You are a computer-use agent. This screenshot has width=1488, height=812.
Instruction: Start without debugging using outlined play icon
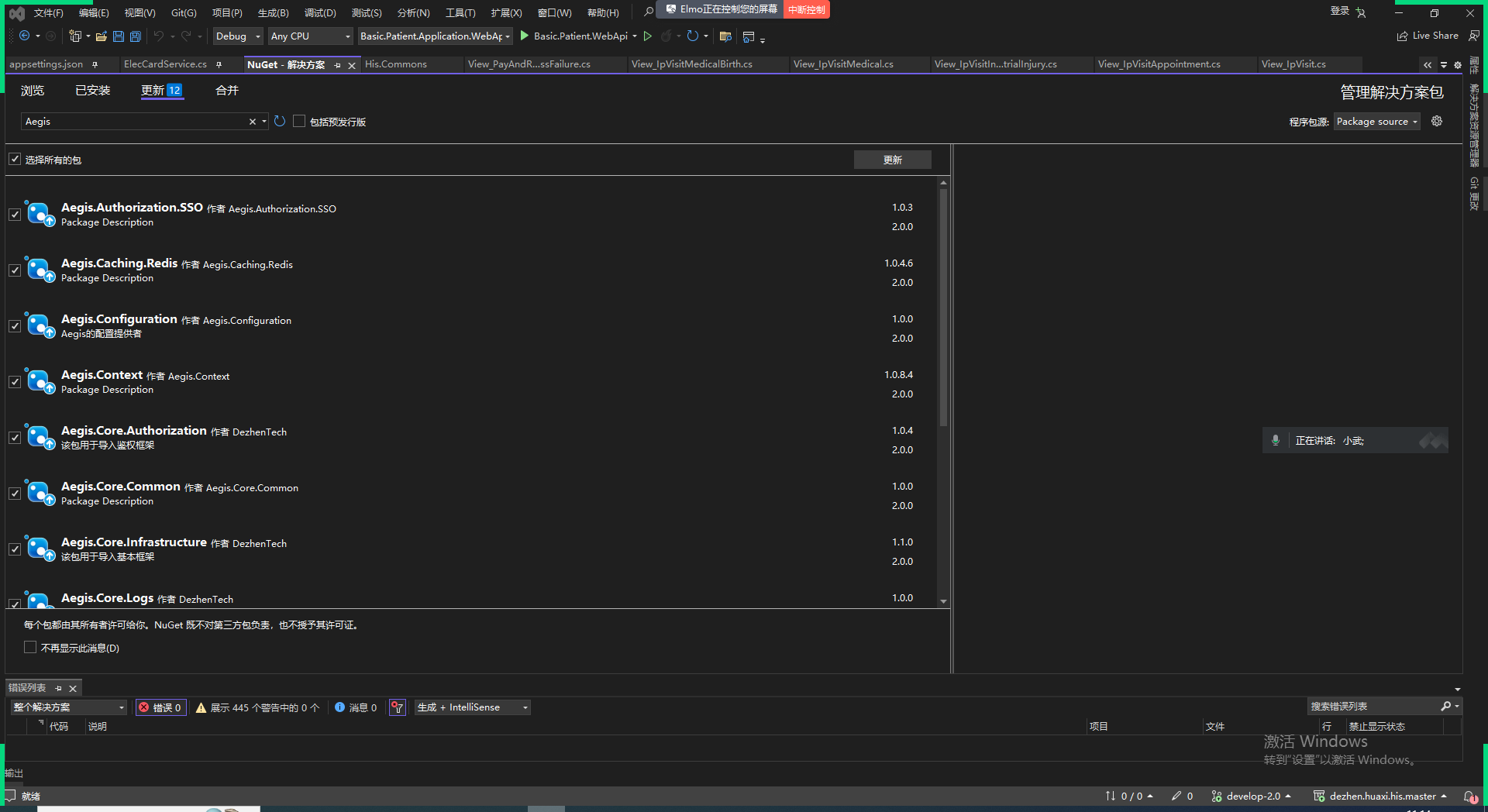pyautogui.click(x=648, y=36)
